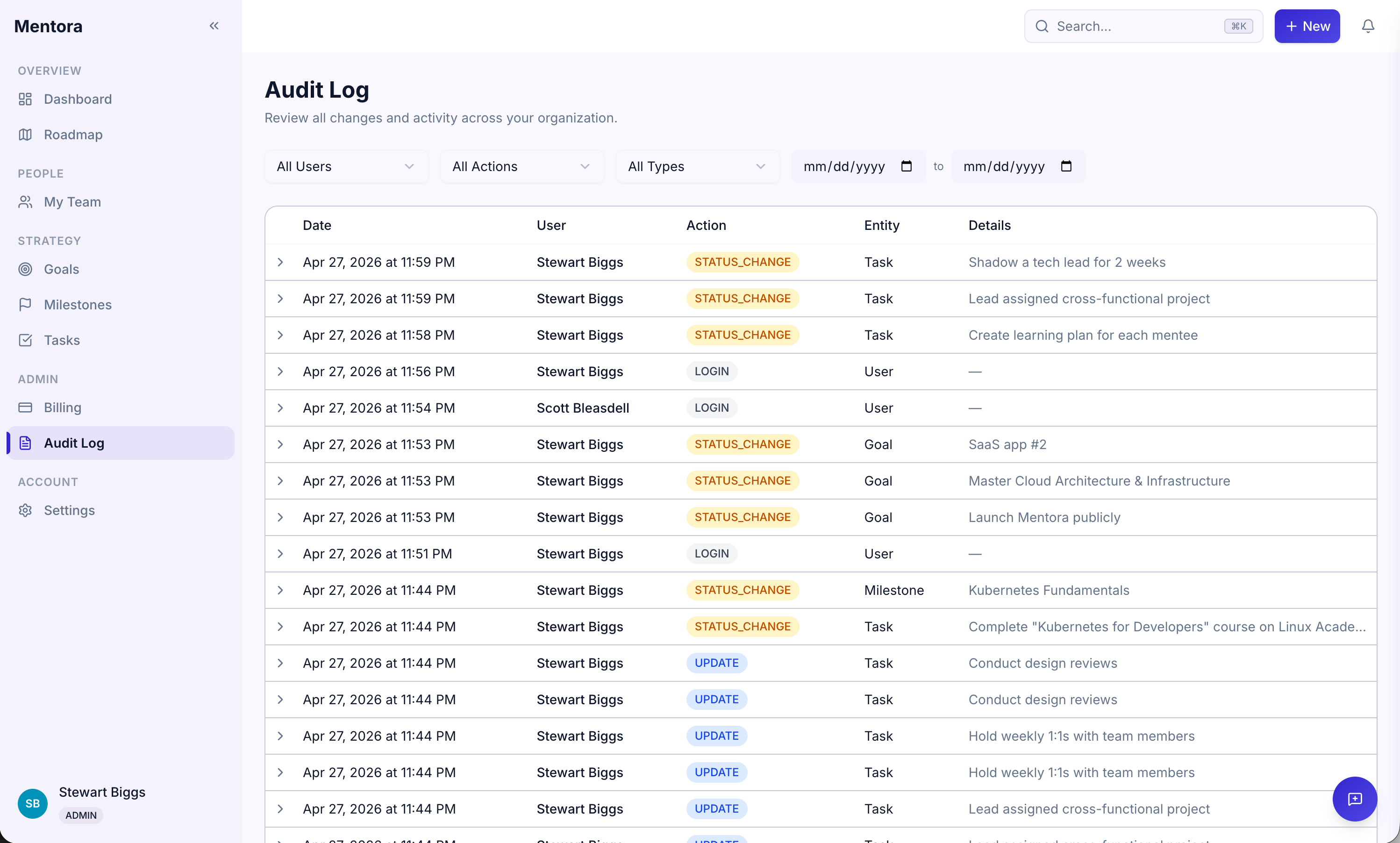Click the Dashboard grid icon
The height and width of the screenshot is (843, 1400).
pos(25,99)
